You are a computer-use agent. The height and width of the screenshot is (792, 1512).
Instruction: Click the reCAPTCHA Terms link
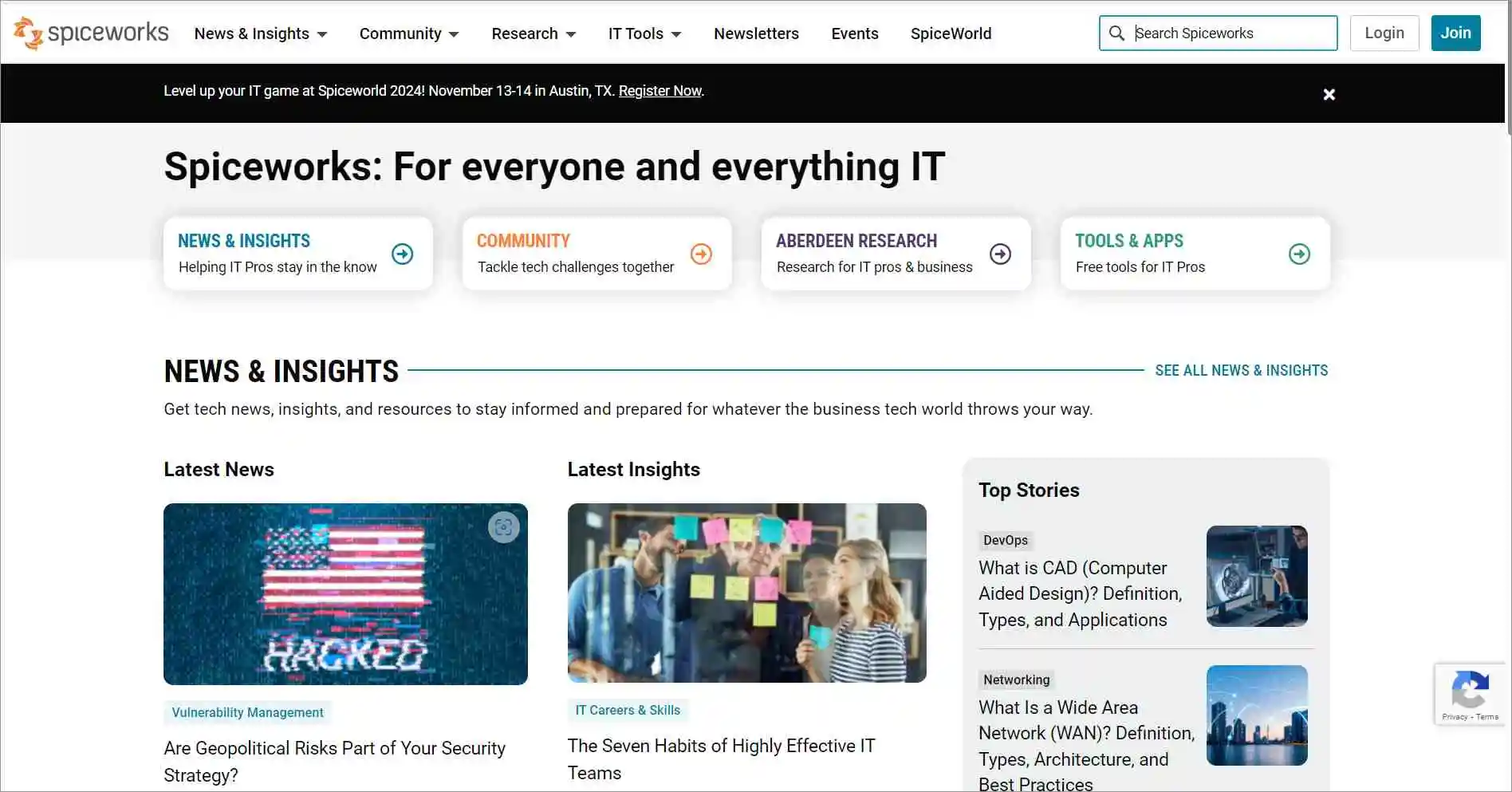click(1487, 717)
